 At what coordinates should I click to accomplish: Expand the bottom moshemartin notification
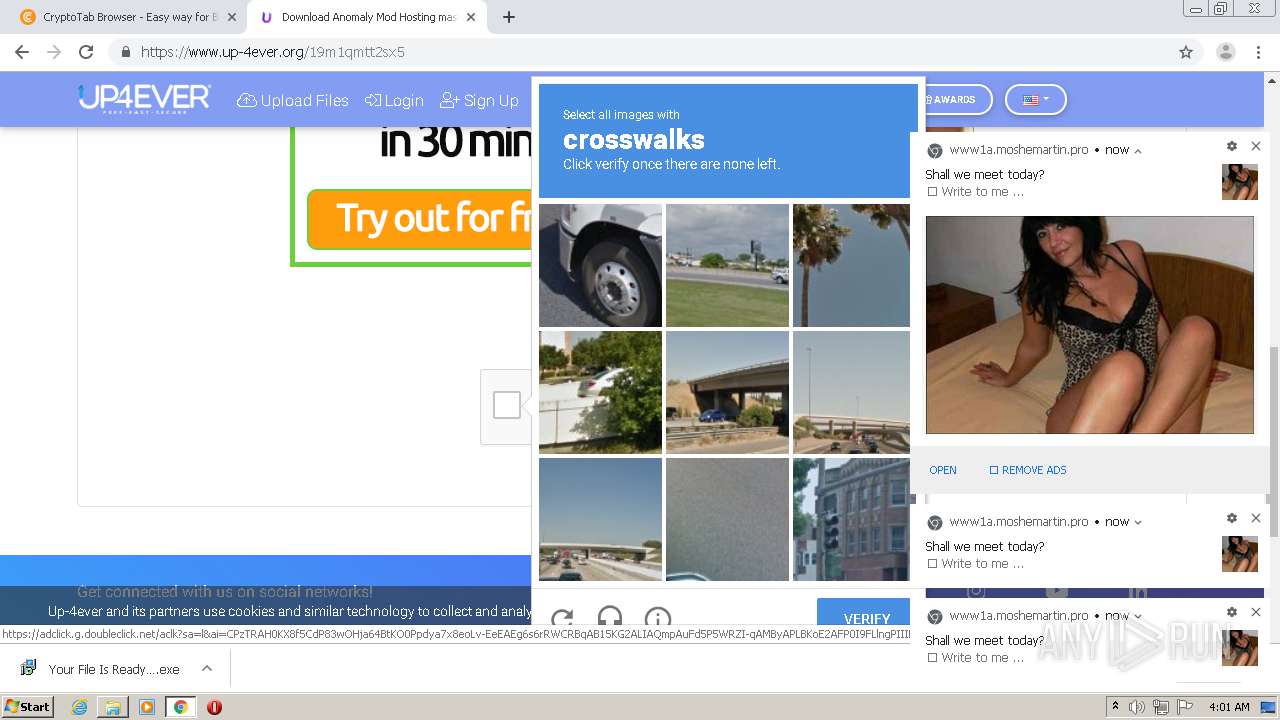coord(1138,616)
